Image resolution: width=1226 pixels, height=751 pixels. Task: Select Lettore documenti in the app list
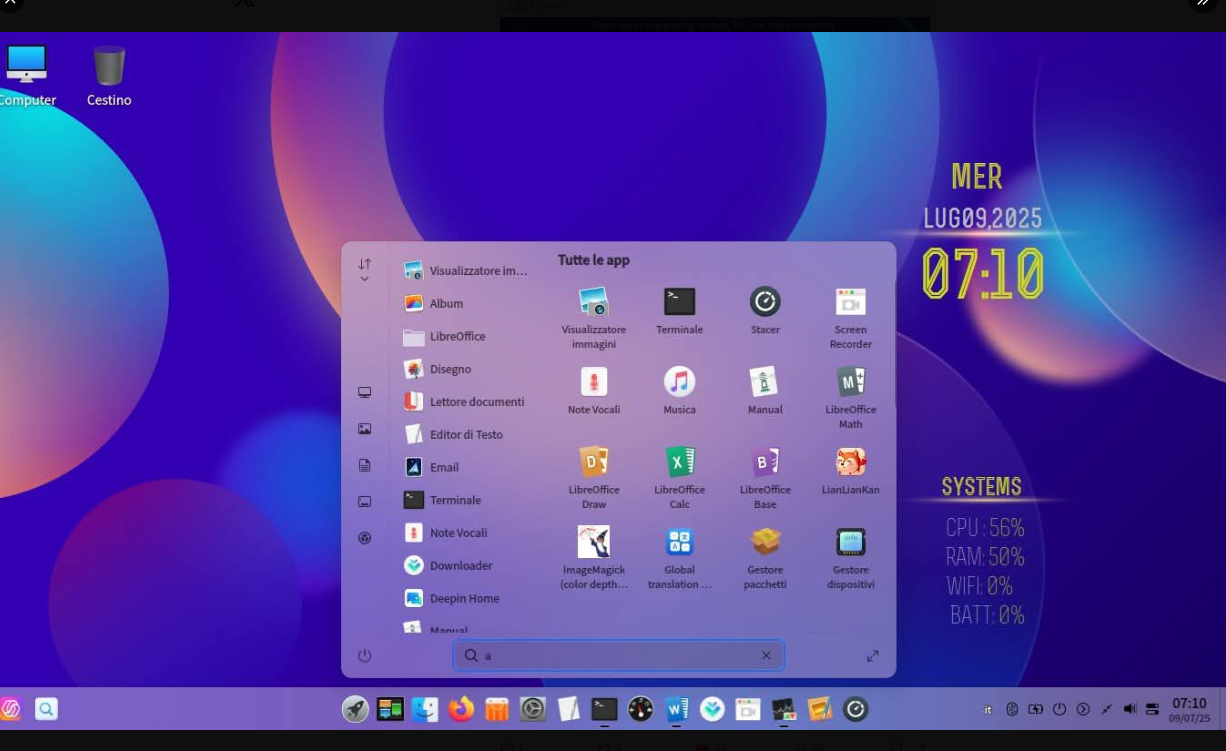click(x=476, y=402)
